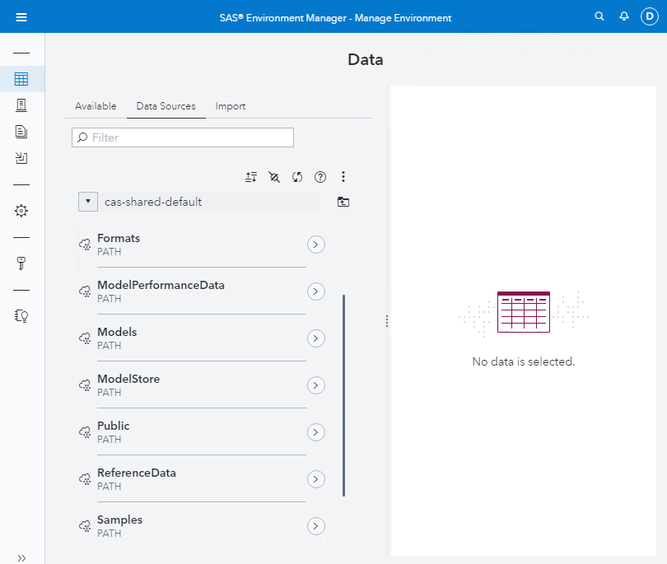Click the new caslib folder icon

pos(343,202)
